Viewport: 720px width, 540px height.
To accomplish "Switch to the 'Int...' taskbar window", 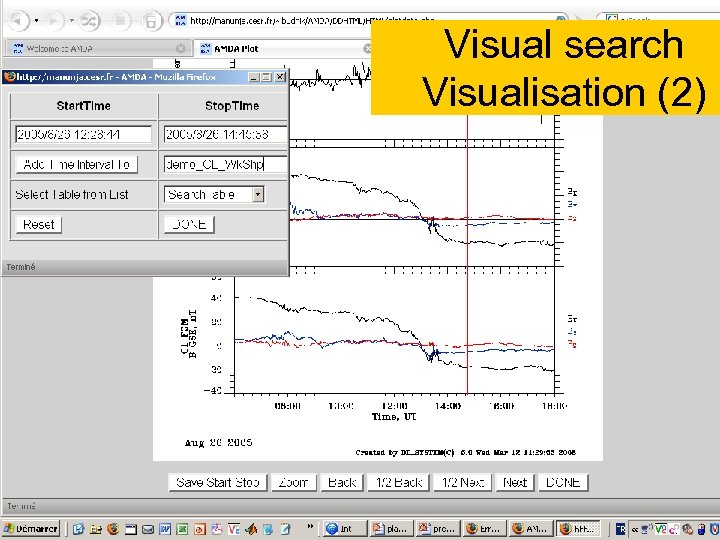I will click(x=344, y=529).
